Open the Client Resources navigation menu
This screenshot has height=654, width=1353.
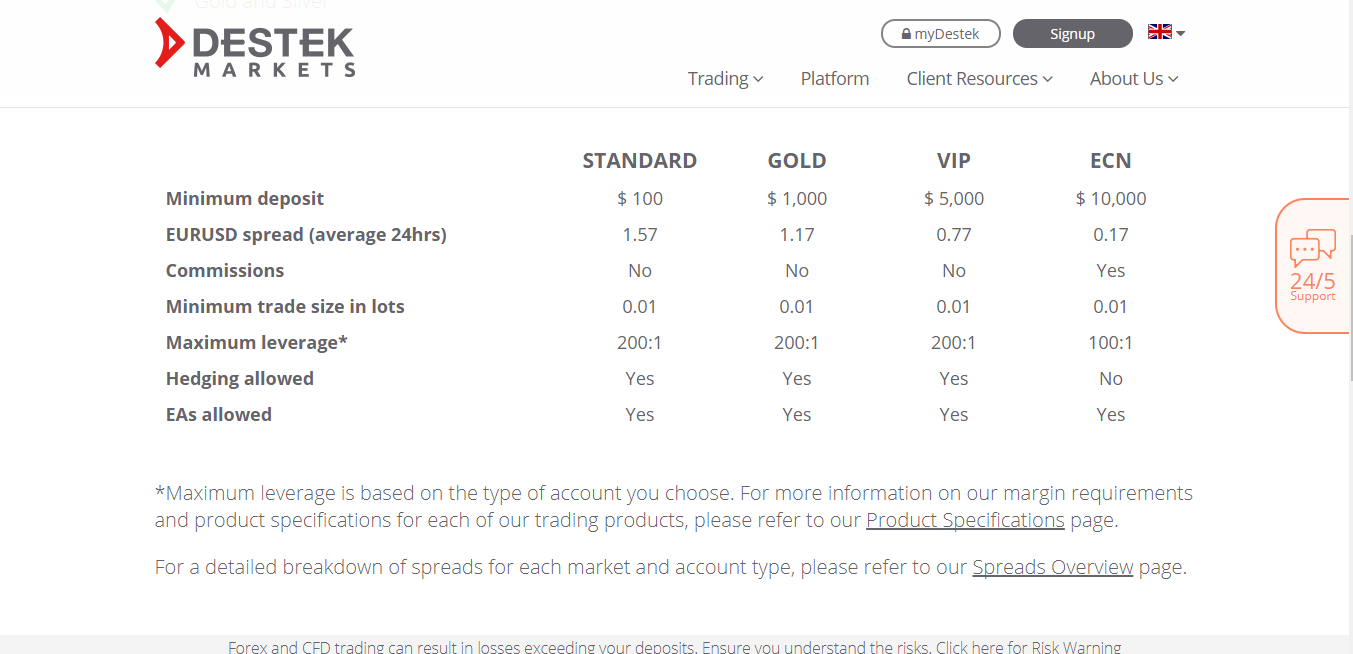pos(978,78)
